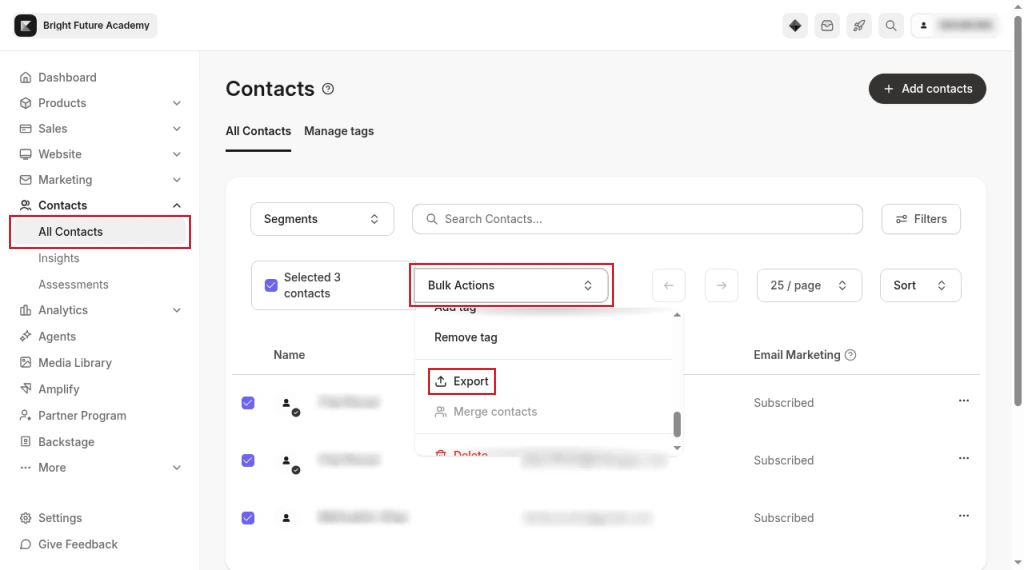Click the bulk menu scroll-up arrow
The width and height of the screenshot is (1024, 570).
point(677,315)
